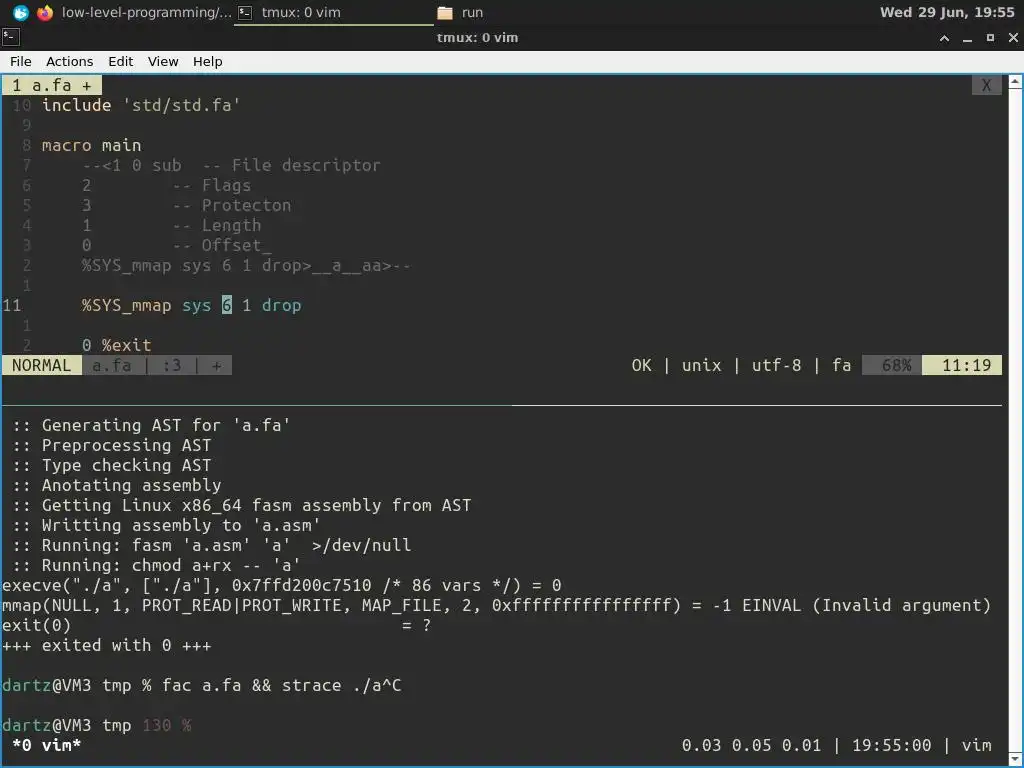
Task: Click the '130 %' exit code prompt
Action: (167, 725)
